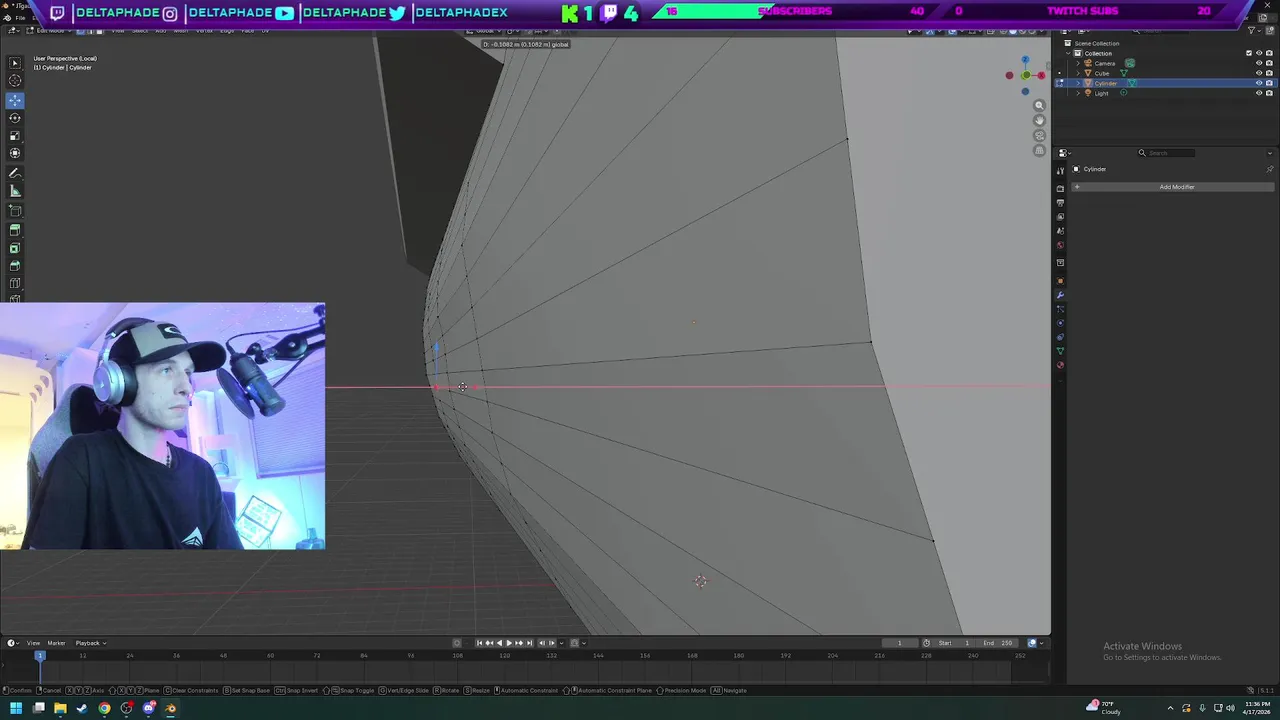Open the World properties tab
The image size is (1280, 720).
[1060, 245]
